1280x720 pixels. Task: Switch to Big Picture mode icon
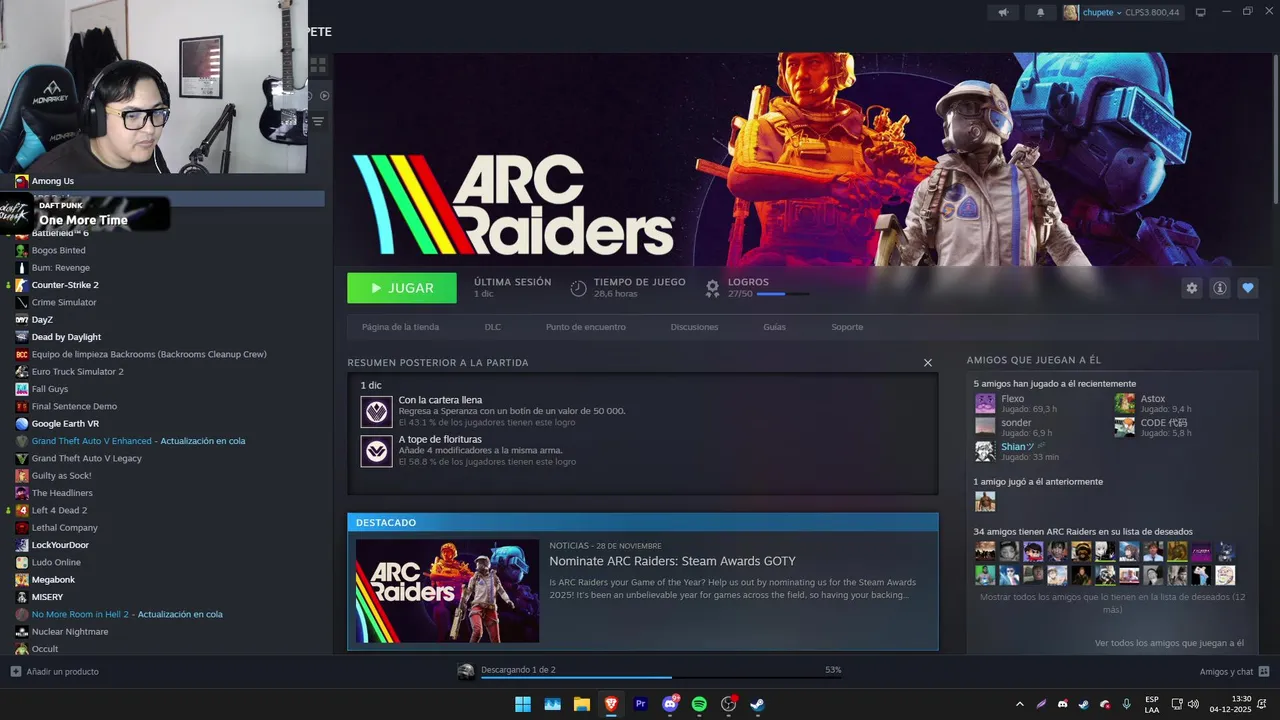pos(1201,13)
